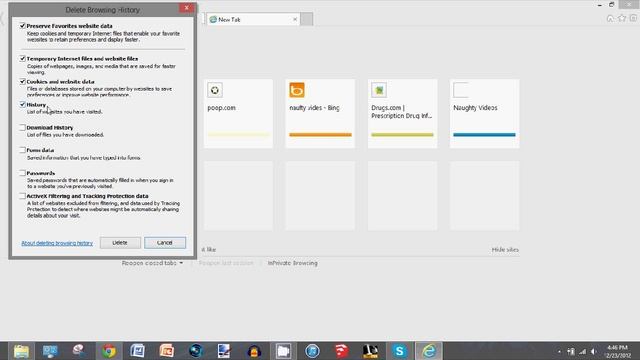Open a new blank tab button

pyautogui.click(x=307, y=19)
